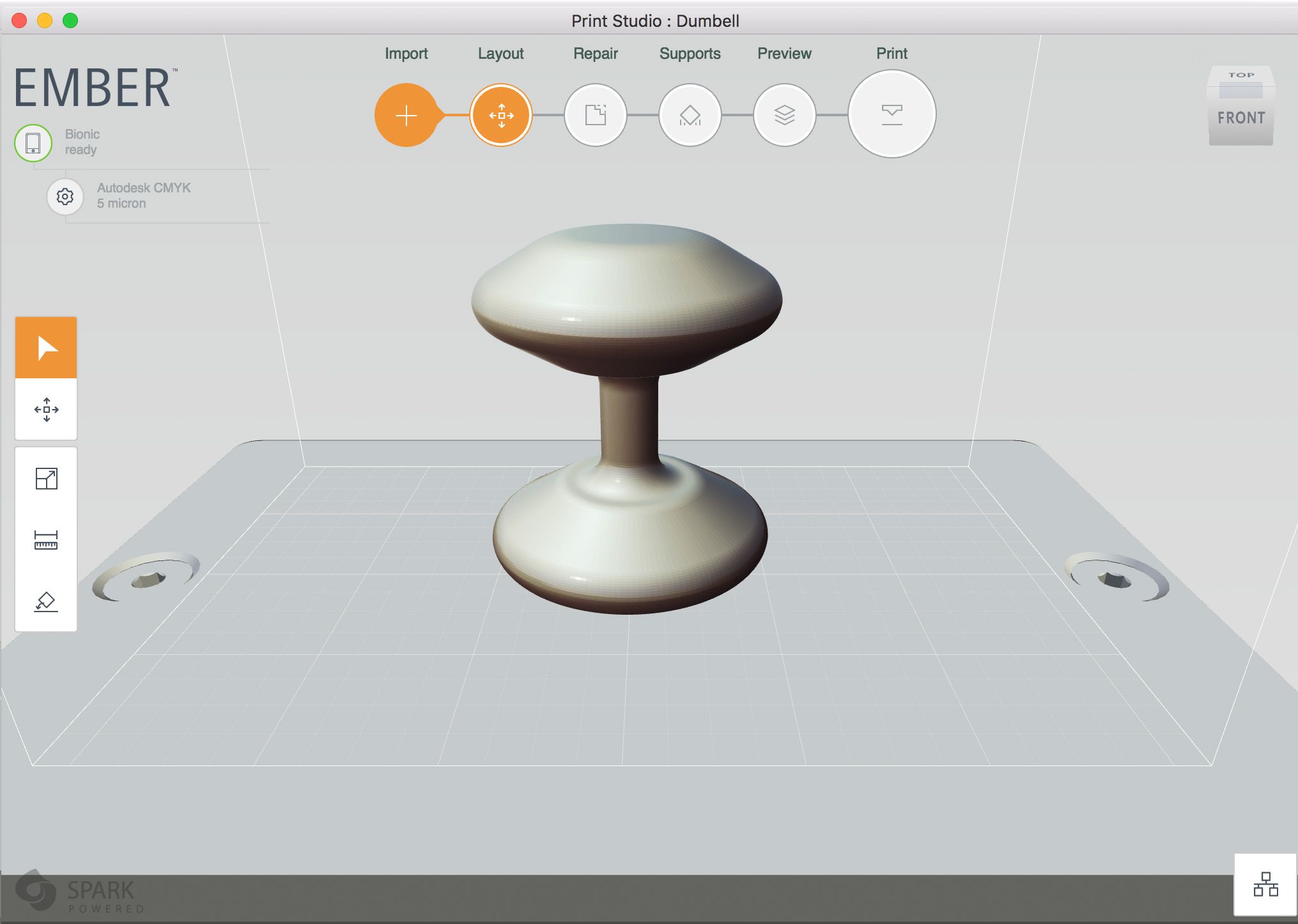Toggle the selection tool highlight off
The image size is (1298, 924).
(x=45, y=347)
